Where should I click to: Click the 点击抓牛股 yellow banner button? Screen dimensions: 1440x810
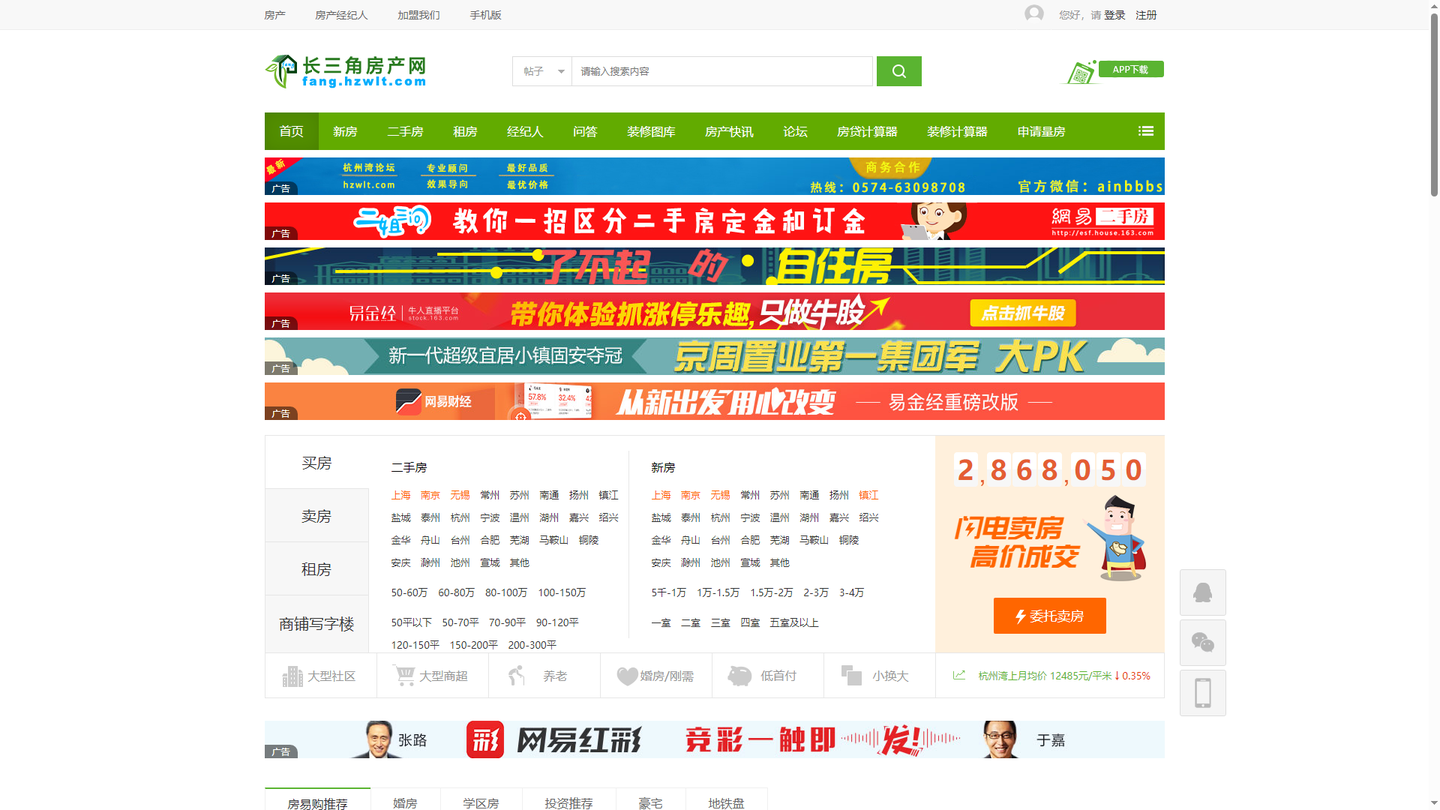coord(1023,313)
